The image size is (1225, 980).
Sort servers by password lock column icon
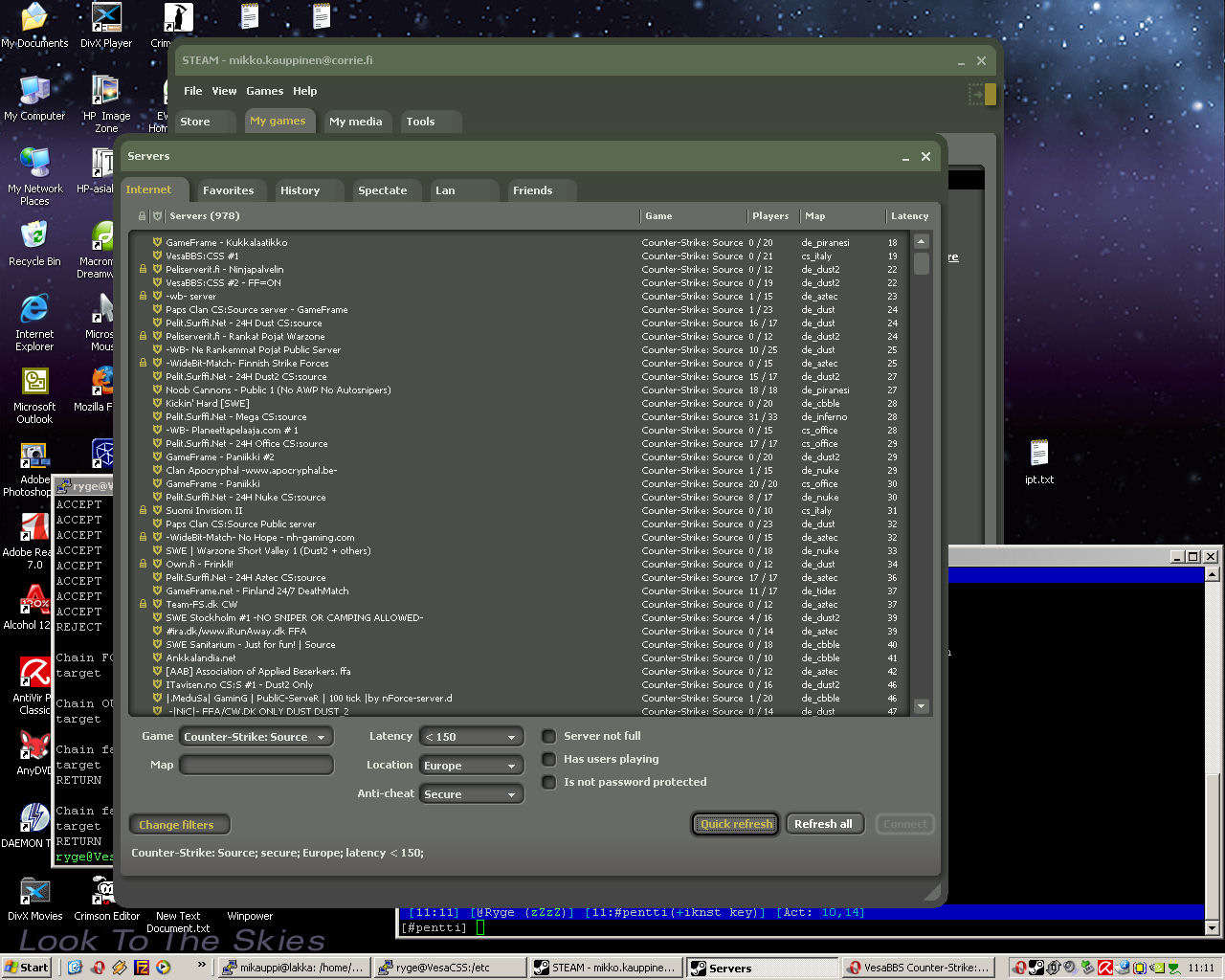[x=143, y=216]
